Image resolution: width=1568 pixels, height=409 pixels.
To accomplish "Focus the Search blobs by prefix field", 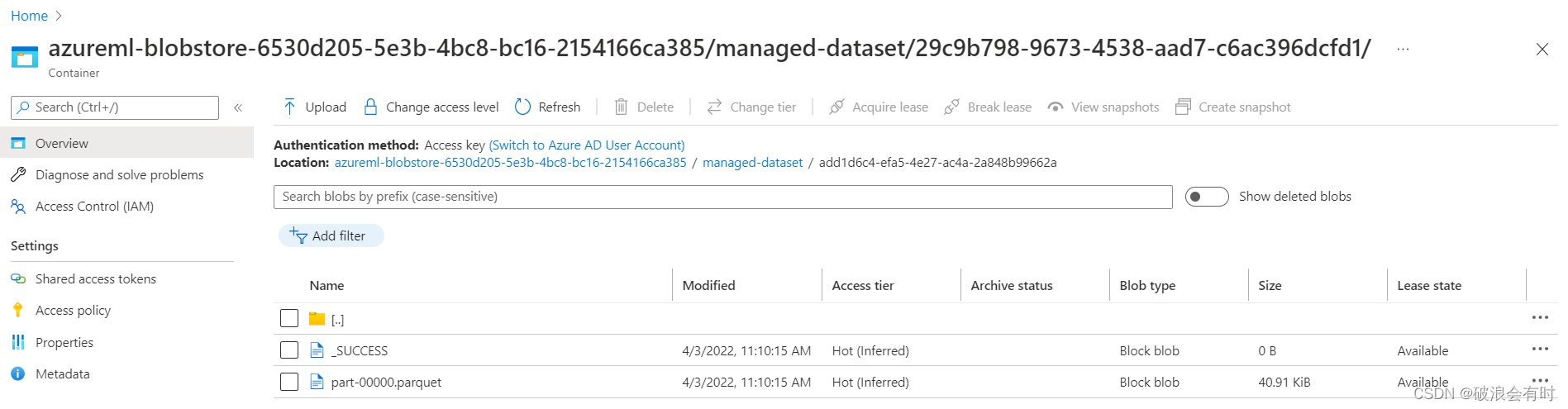I will pyautogui.click(x=722, y=197).
